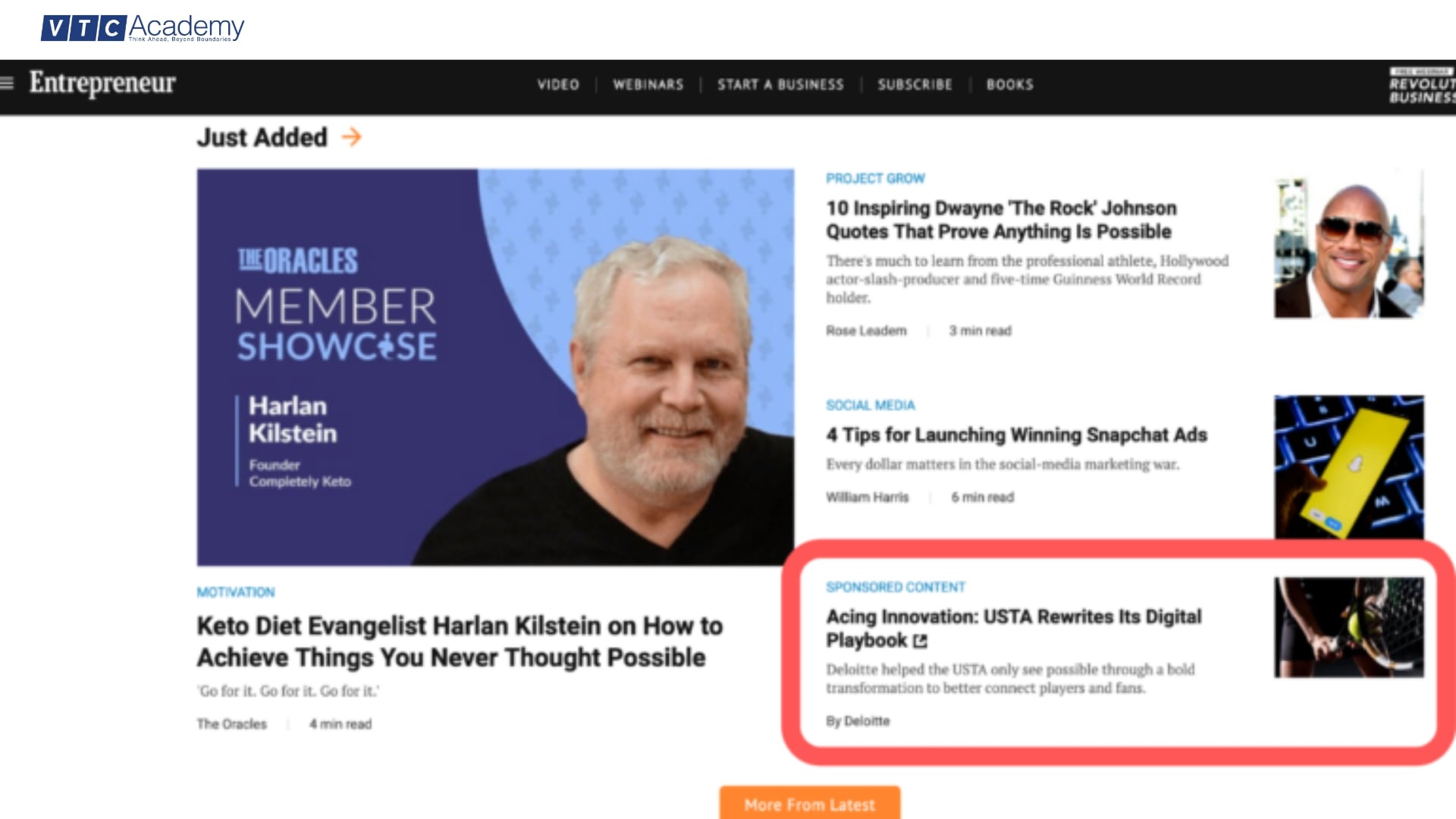Open the Harlan Kilstein Member Showcase image
Viewport: 1456px width, 819px height.
click(495, 367)
